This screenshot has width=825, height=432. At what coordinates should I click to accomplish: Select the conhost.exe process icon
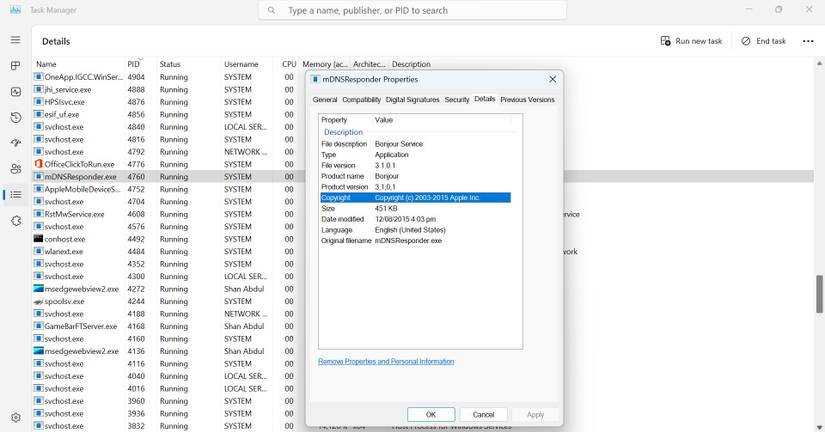point(38,239)
